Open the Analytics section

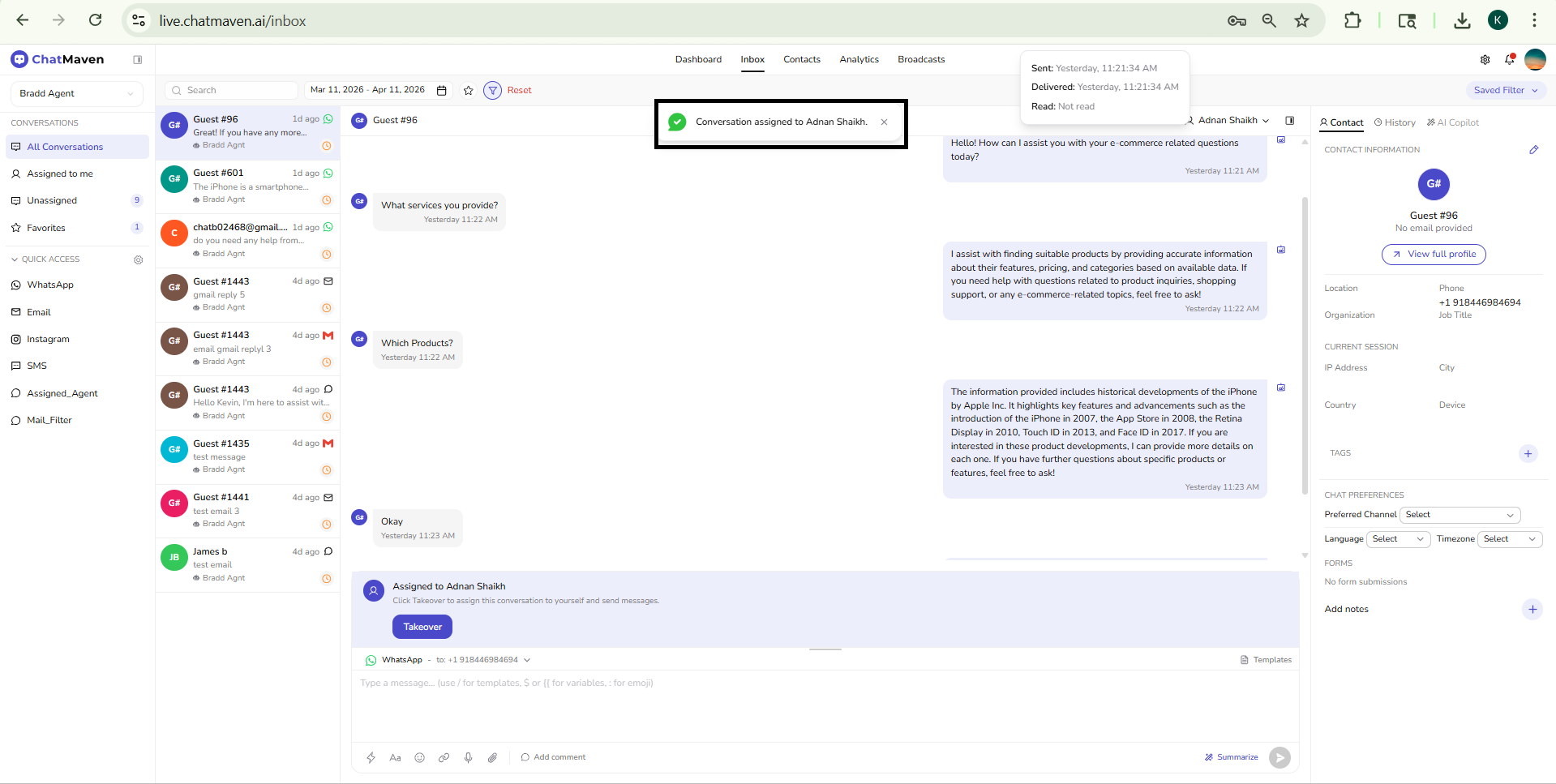pyautogui.click(x=859, y=58)
